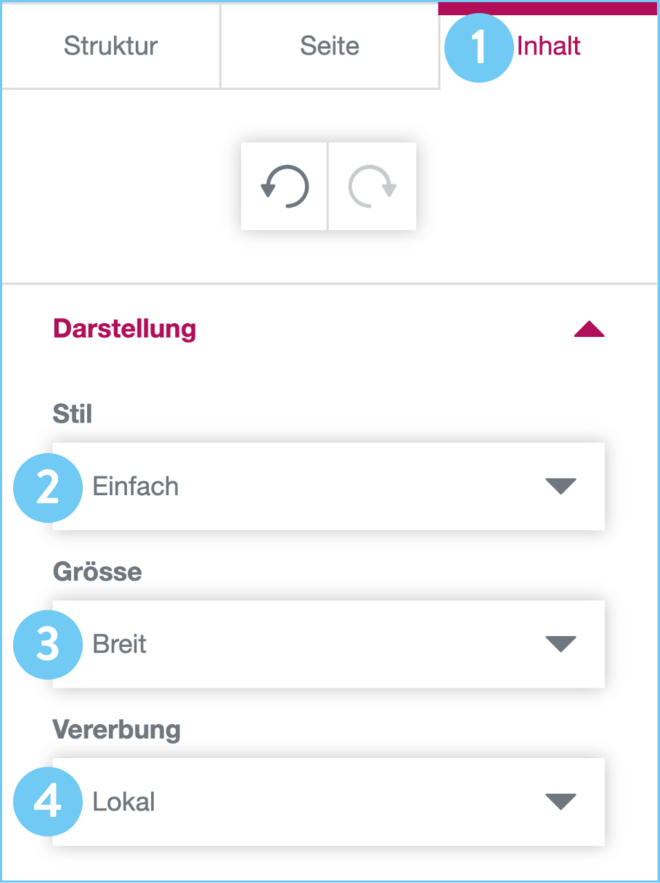
Task: Click the blue number 4 badge
Action: click(47, 802)
